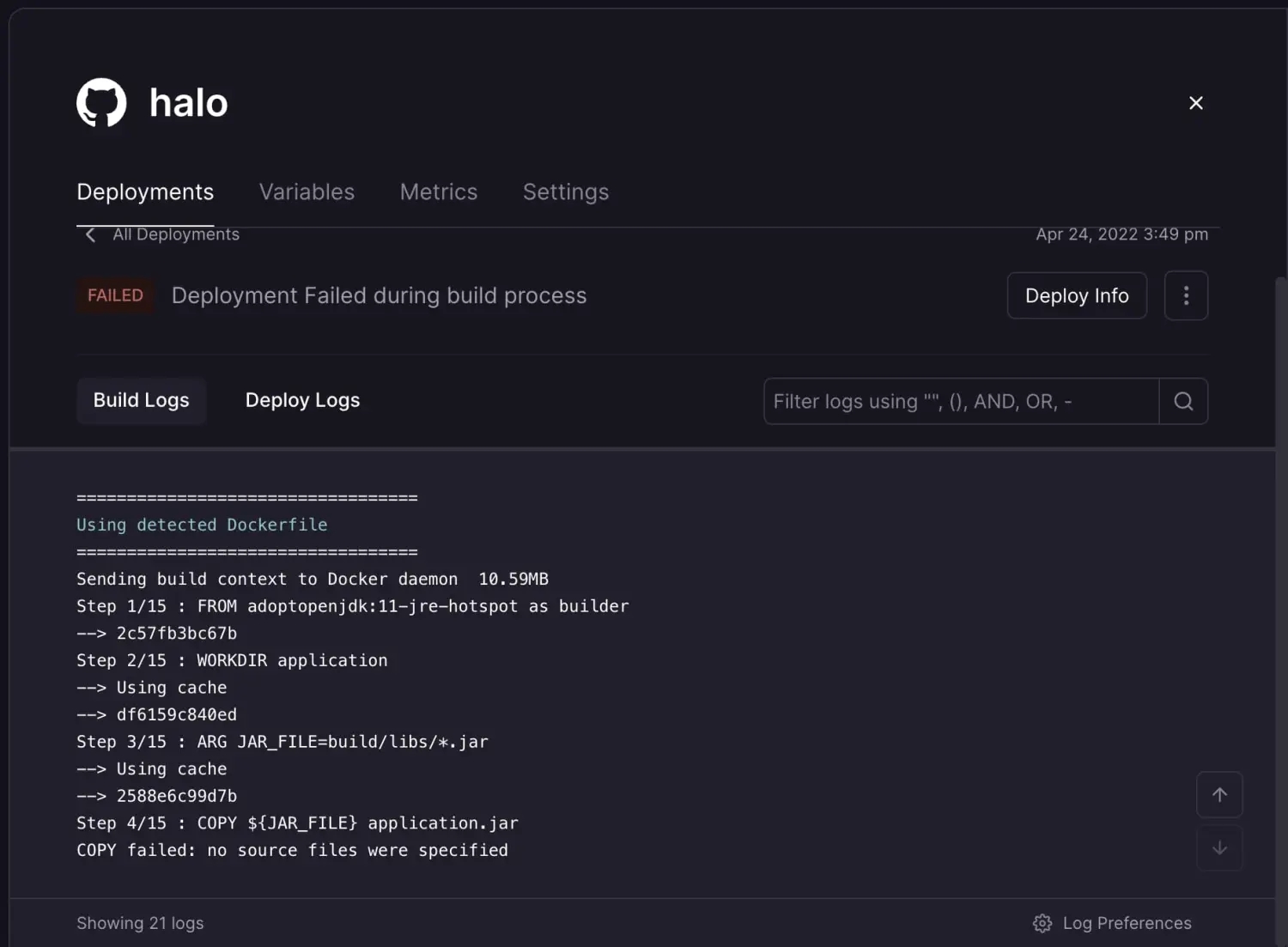Jump to top of logs with up arrow
The width and height of the screenshot is (1288, 947).
pyautogui.click(x=1219, y=794)
